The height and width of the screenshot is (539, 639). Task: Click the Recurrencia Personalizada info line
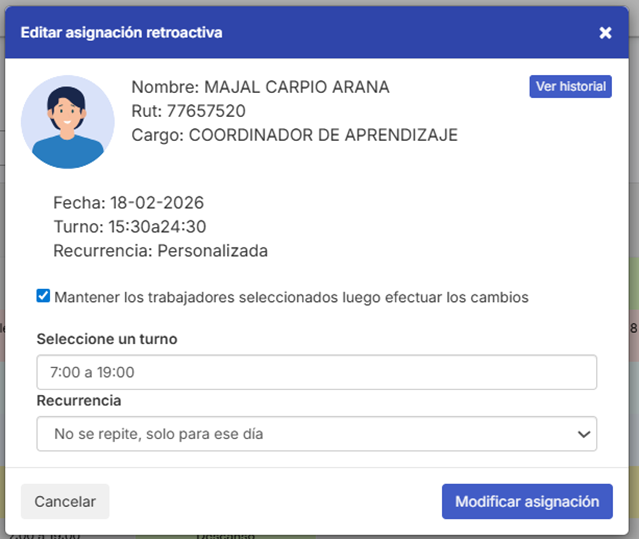coord(160,251)
